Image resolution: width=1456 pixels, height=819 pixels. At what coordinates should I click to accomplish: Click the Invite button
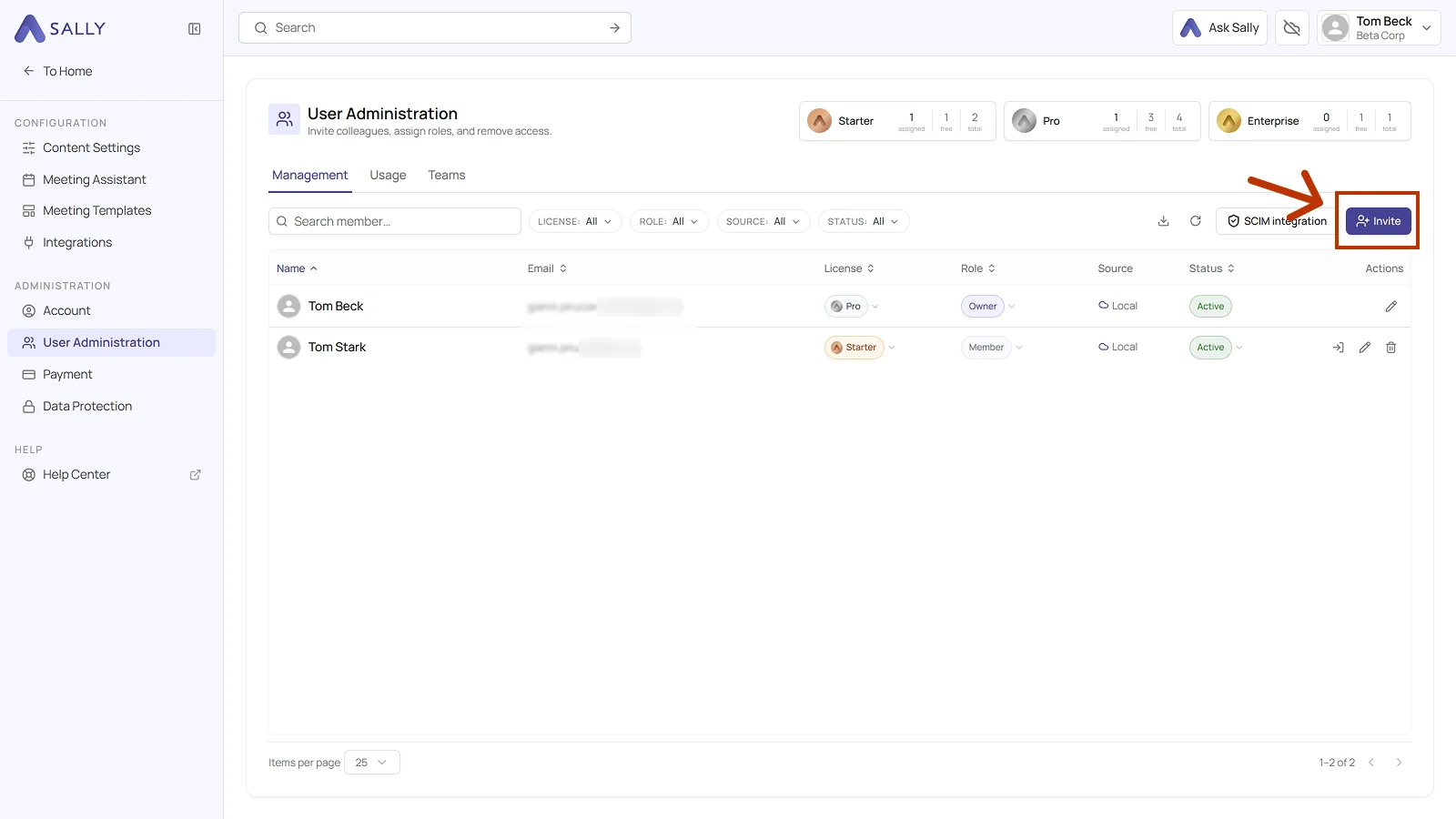click(1378, 221)
